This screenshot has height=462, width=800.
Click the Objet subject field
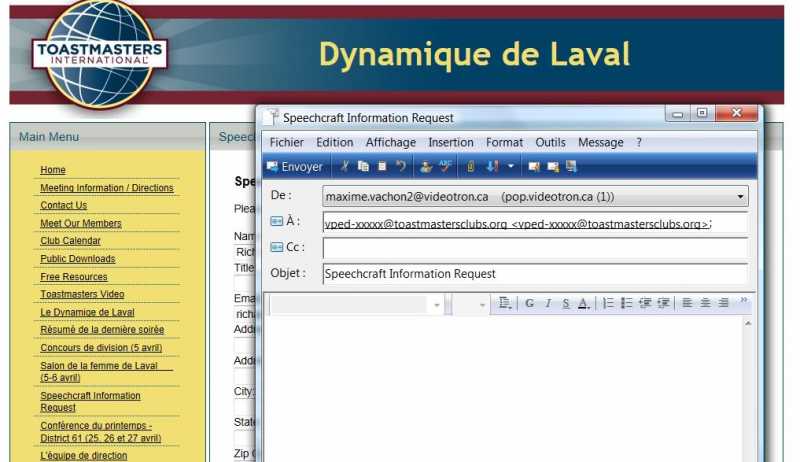(534, 274)
